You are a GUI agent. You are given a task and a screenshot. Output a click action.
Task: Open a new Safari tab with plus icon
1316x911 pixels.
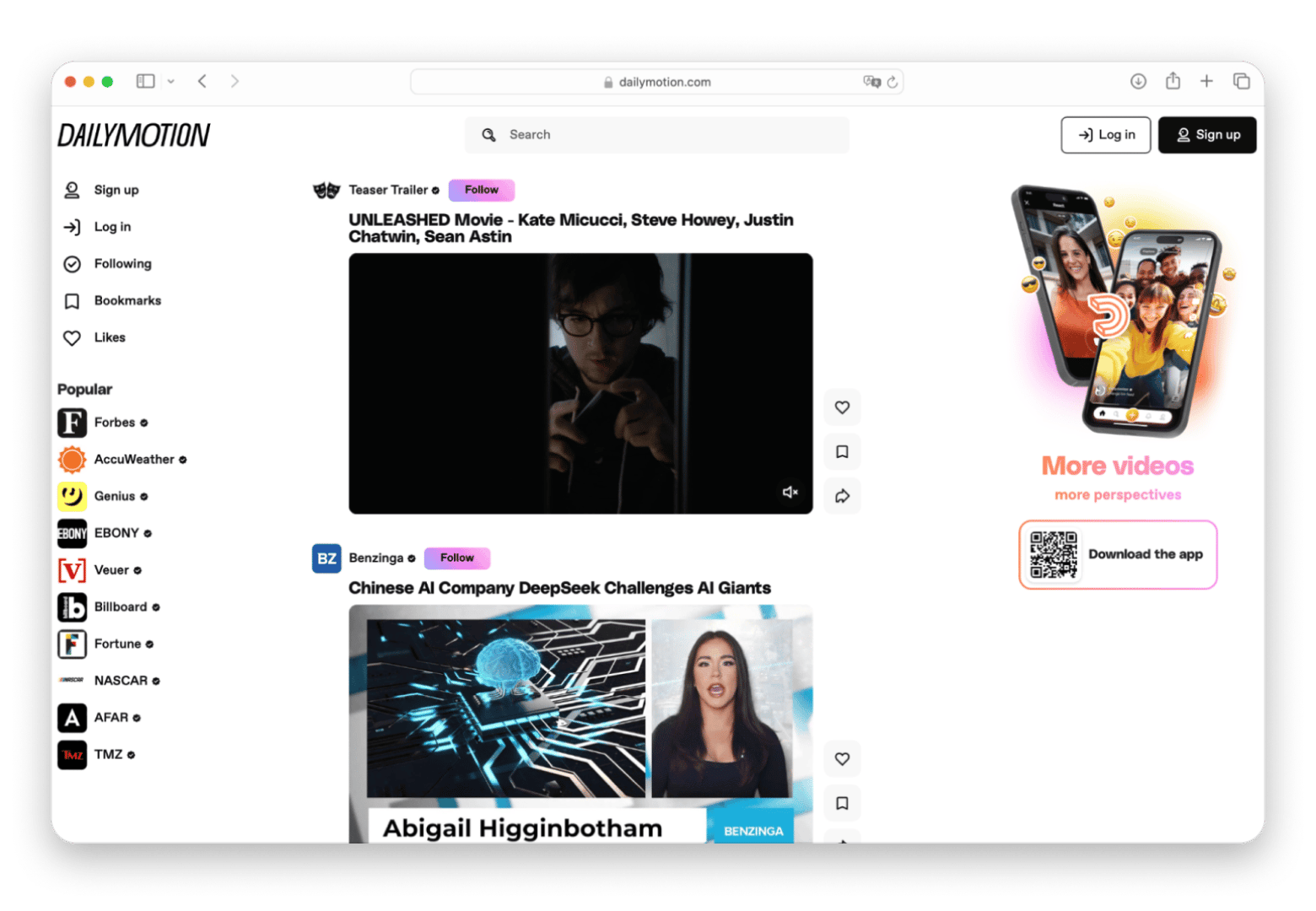[1206, 81]
